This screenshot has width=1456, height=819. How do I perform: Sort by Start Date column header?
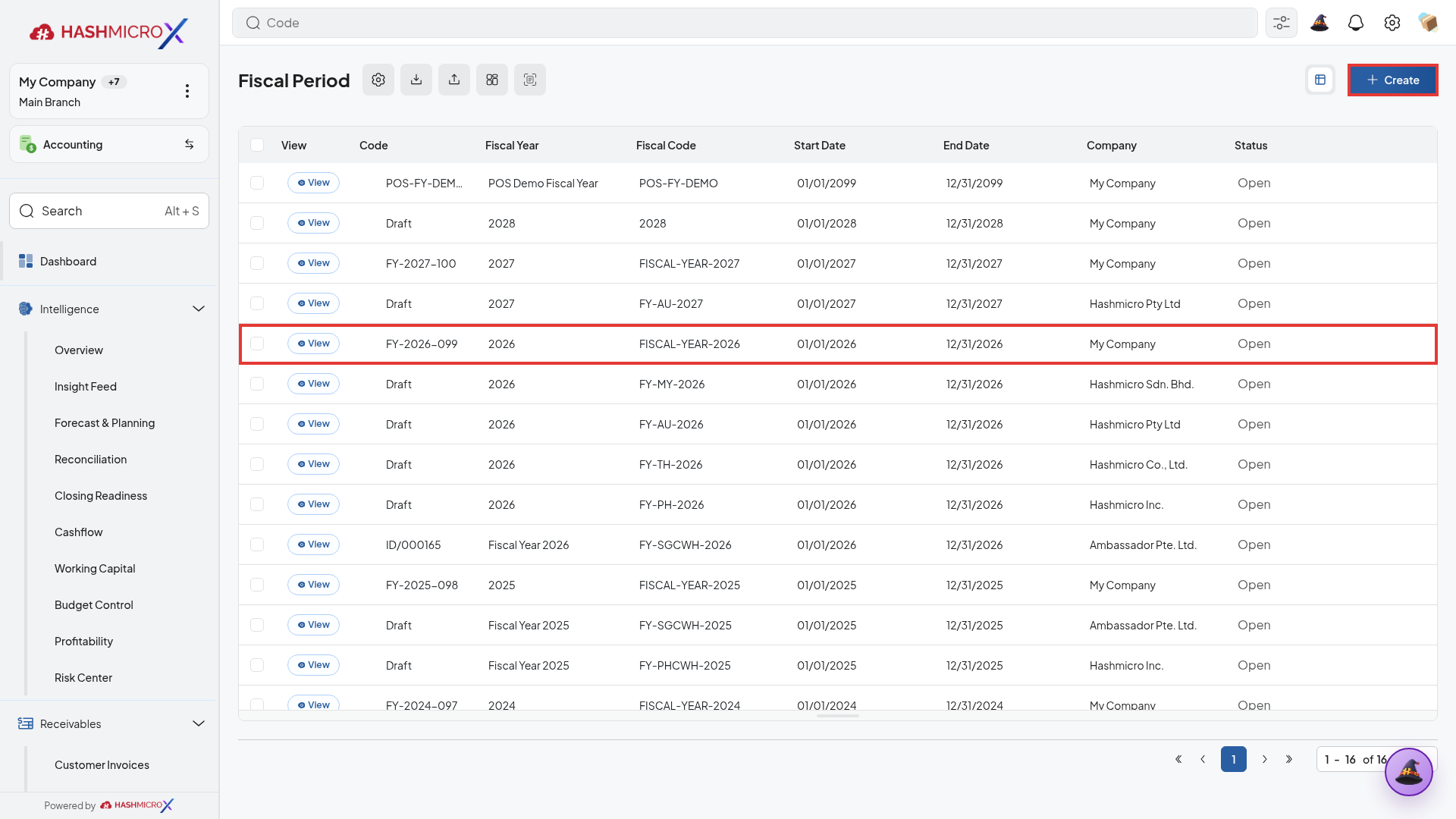click(x=820, y=145)
